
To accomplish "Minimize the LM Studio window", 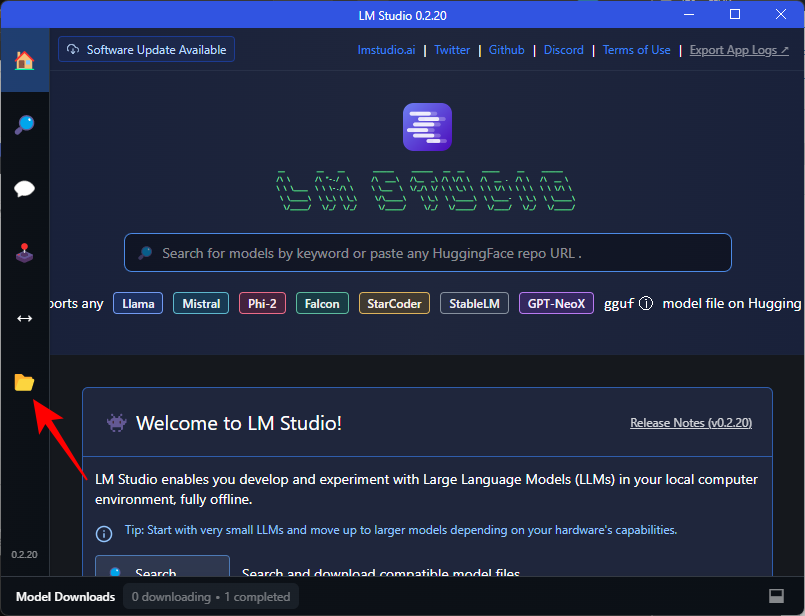I will pos(689,14).
